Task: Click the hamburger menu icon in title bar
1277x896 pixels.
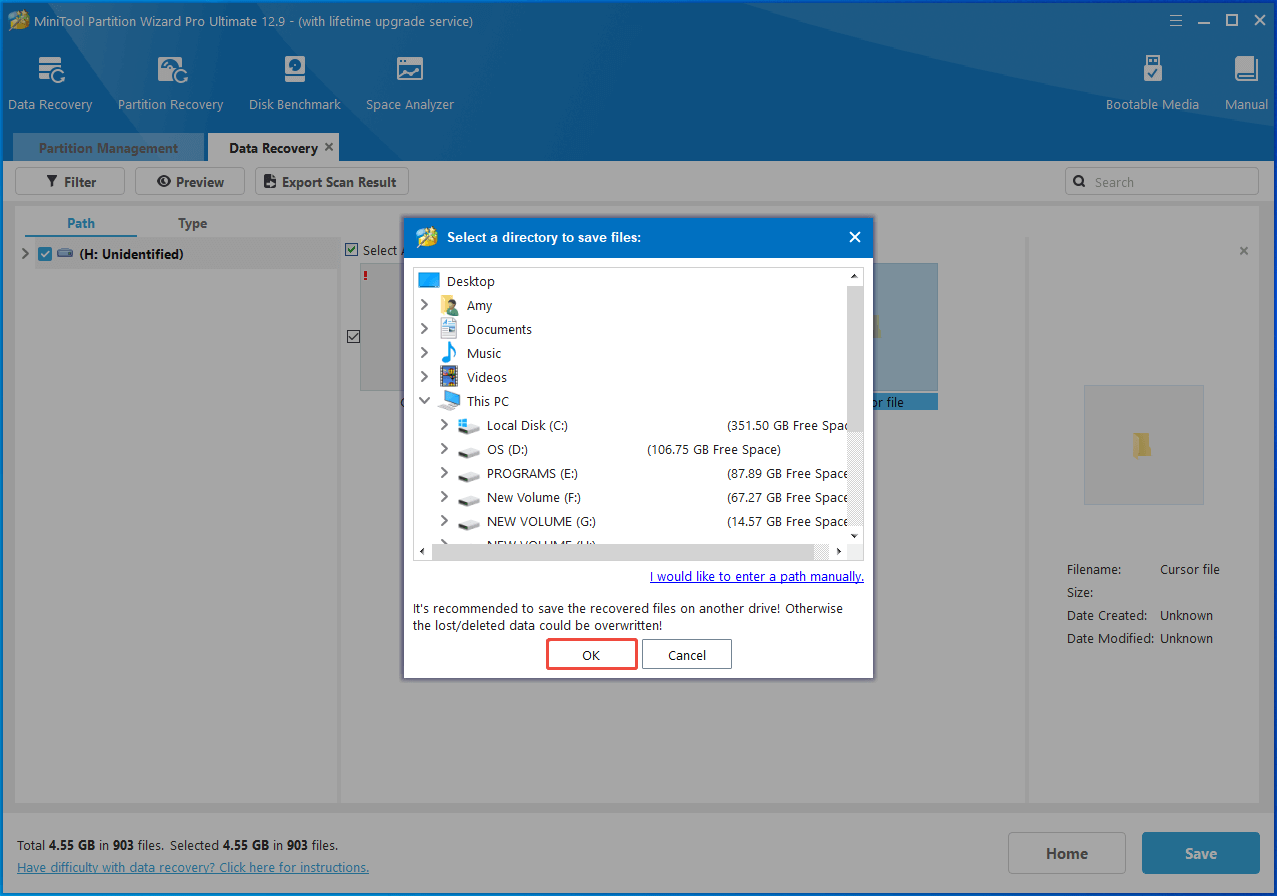Action: coord(1176,20)
